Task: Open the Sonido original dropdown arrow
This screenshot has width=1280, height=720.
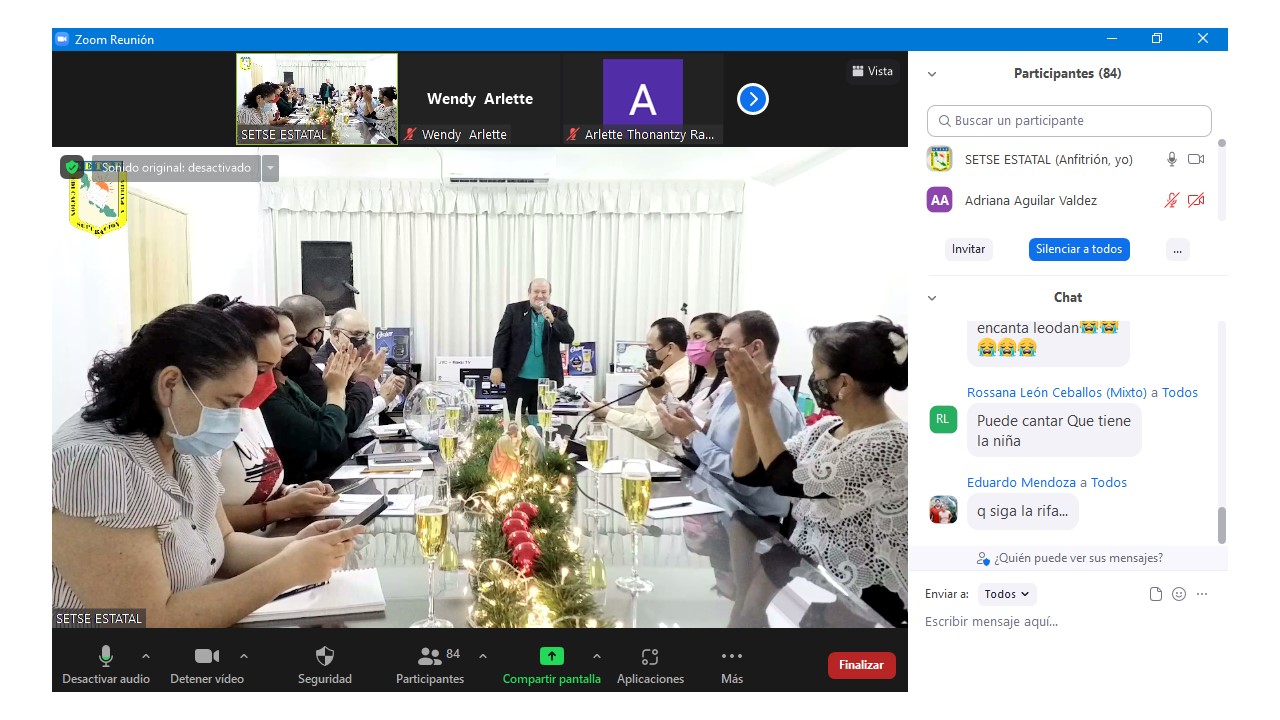Action: click(x=270, y=168)
